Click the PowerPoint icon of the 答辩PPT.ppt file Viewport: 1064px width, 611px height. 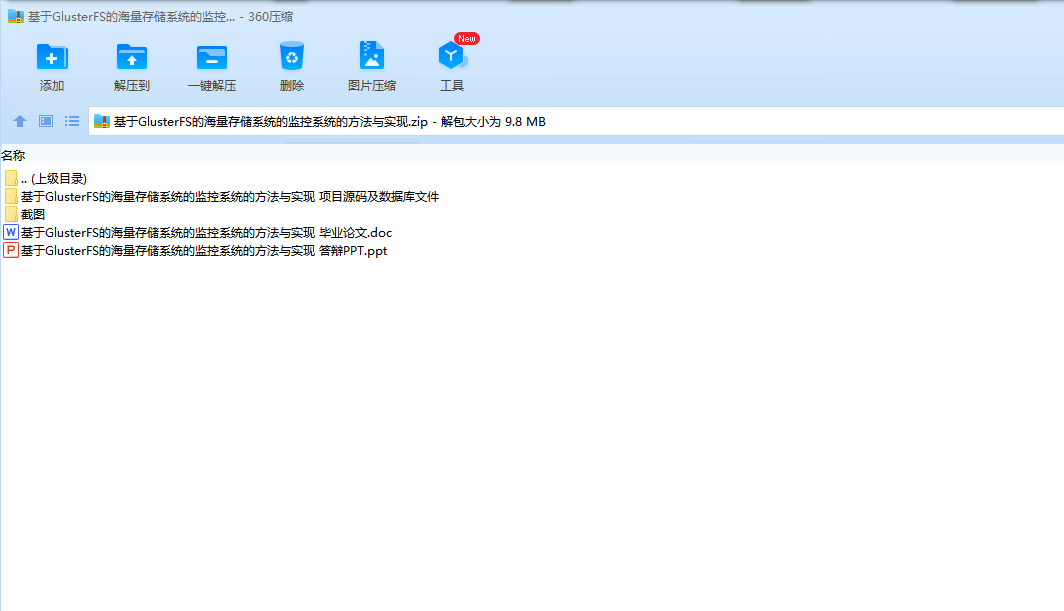[11, 251]
